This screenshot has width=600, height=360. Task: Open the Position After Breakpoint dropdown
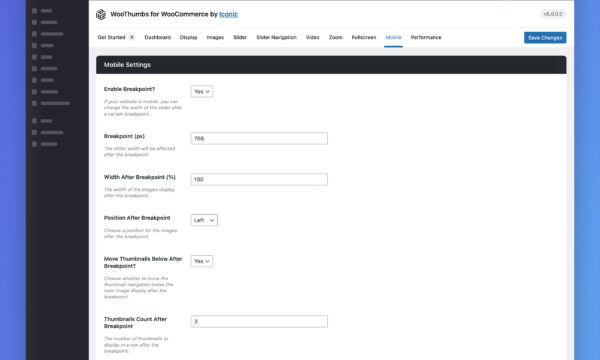click(204, 220)
